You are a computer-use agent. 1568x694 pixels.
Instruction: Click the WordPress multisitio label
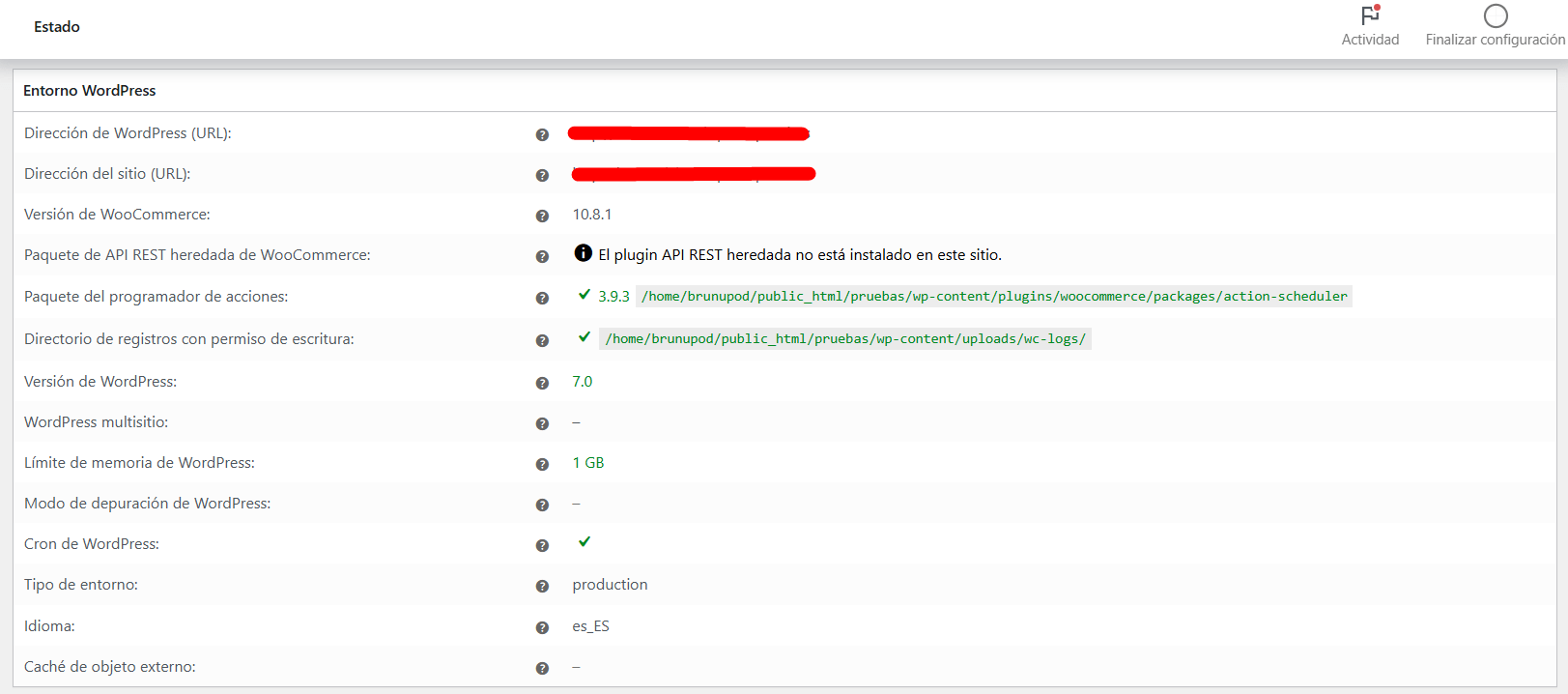coord(97,422)
